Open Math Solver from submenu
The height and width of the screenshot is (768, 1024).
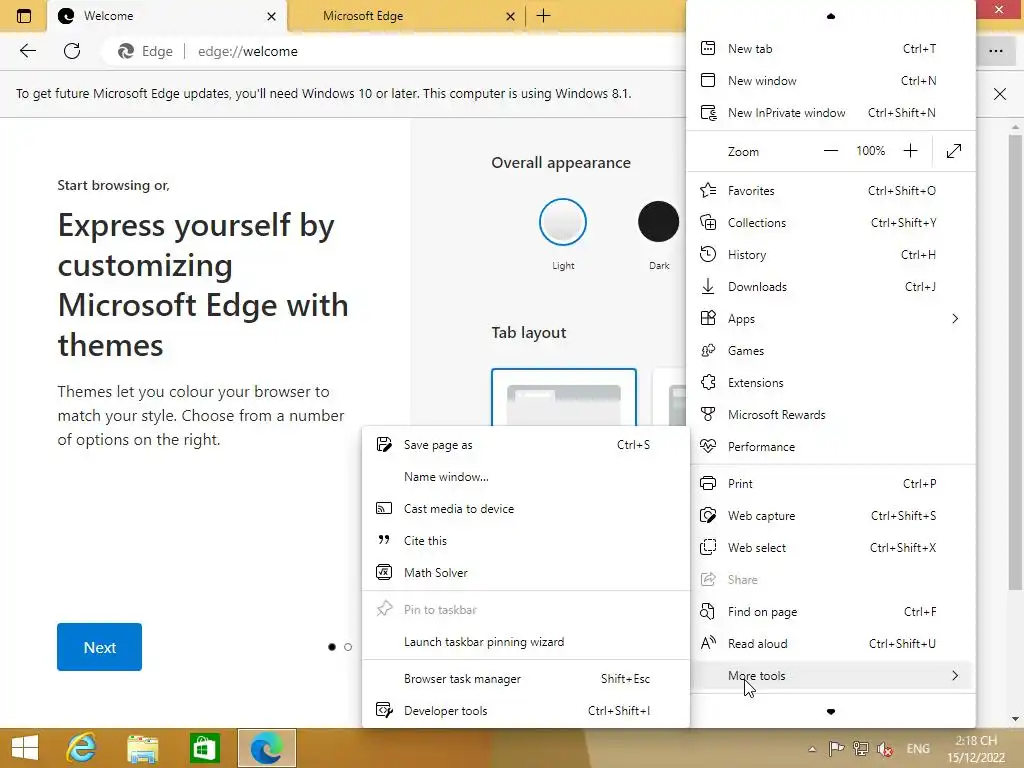[x=526, y=573]
